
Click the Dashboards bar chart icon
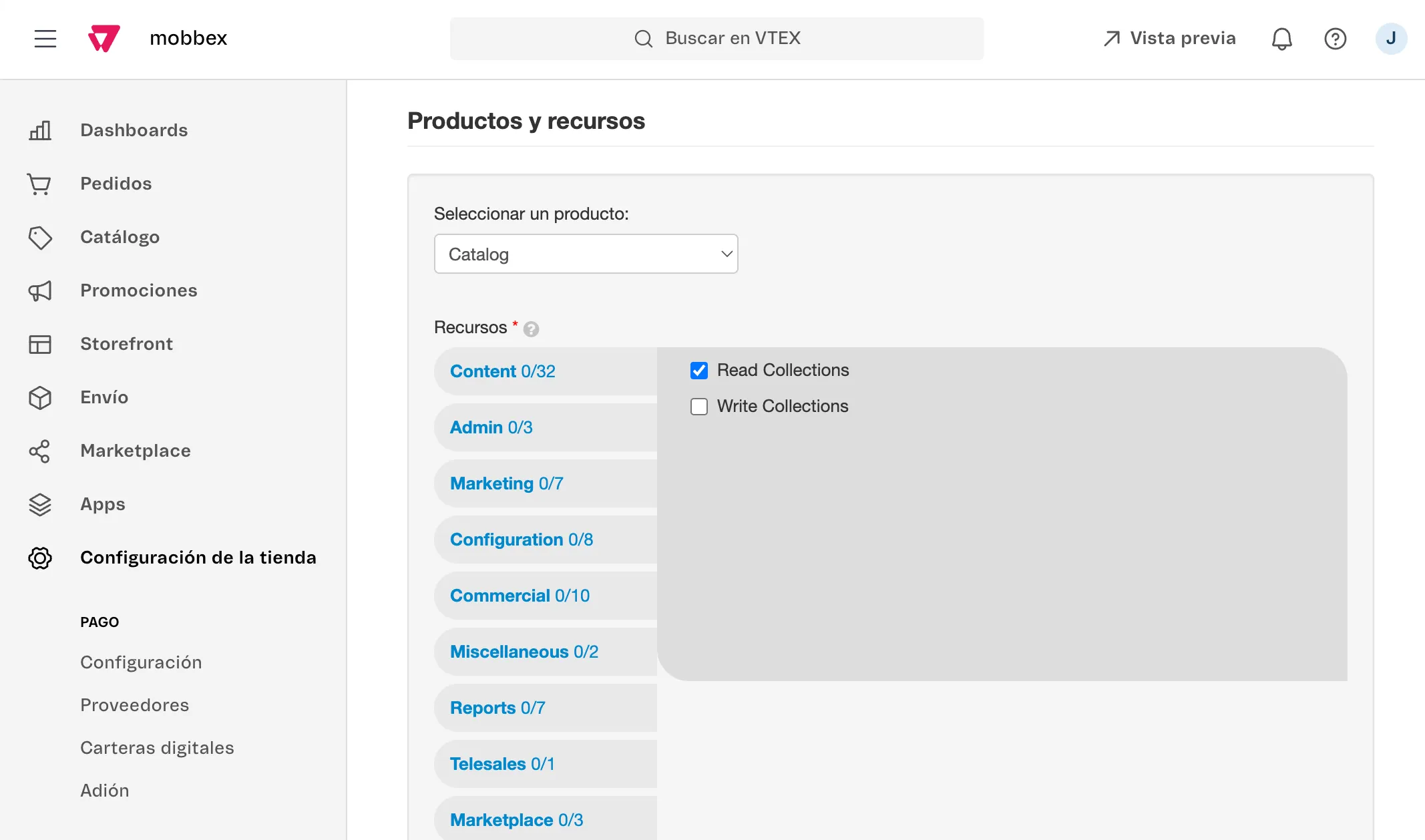point(40,130)
